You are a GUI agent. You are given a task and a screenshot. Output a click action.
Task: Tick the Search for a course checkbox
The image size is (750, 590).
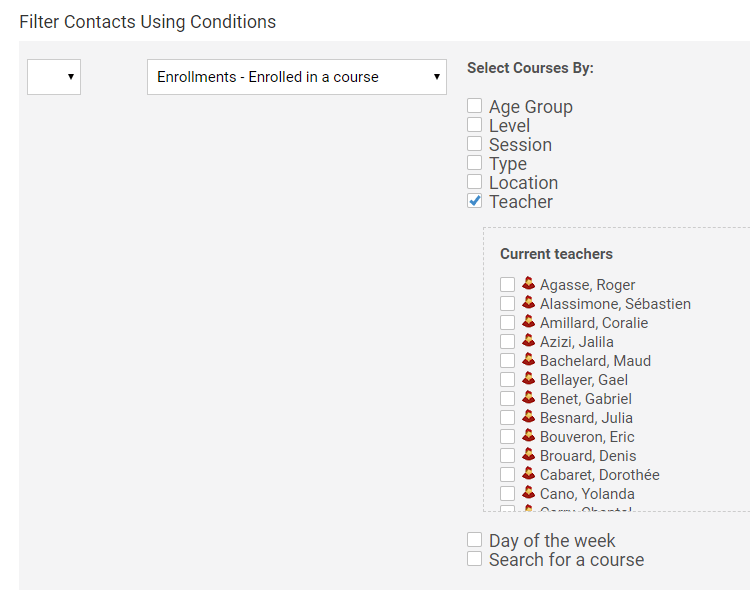475,559
